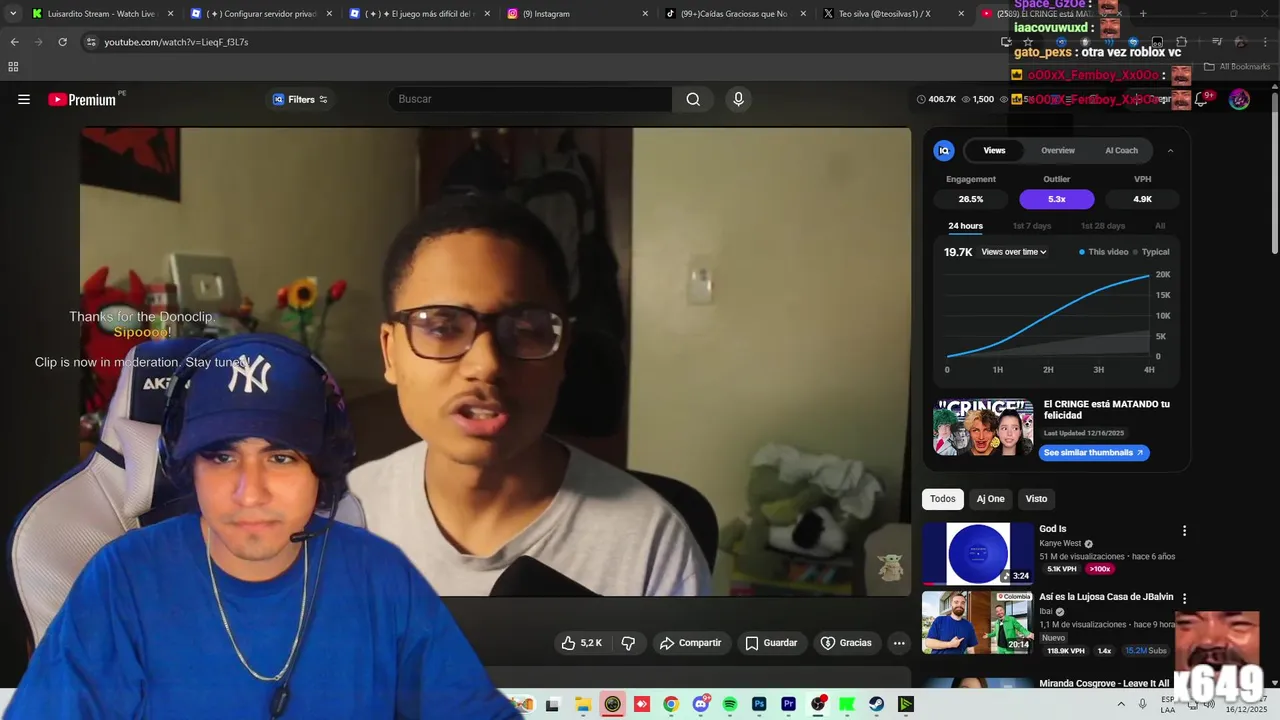Go to YouTube Premium home logo

82,99
